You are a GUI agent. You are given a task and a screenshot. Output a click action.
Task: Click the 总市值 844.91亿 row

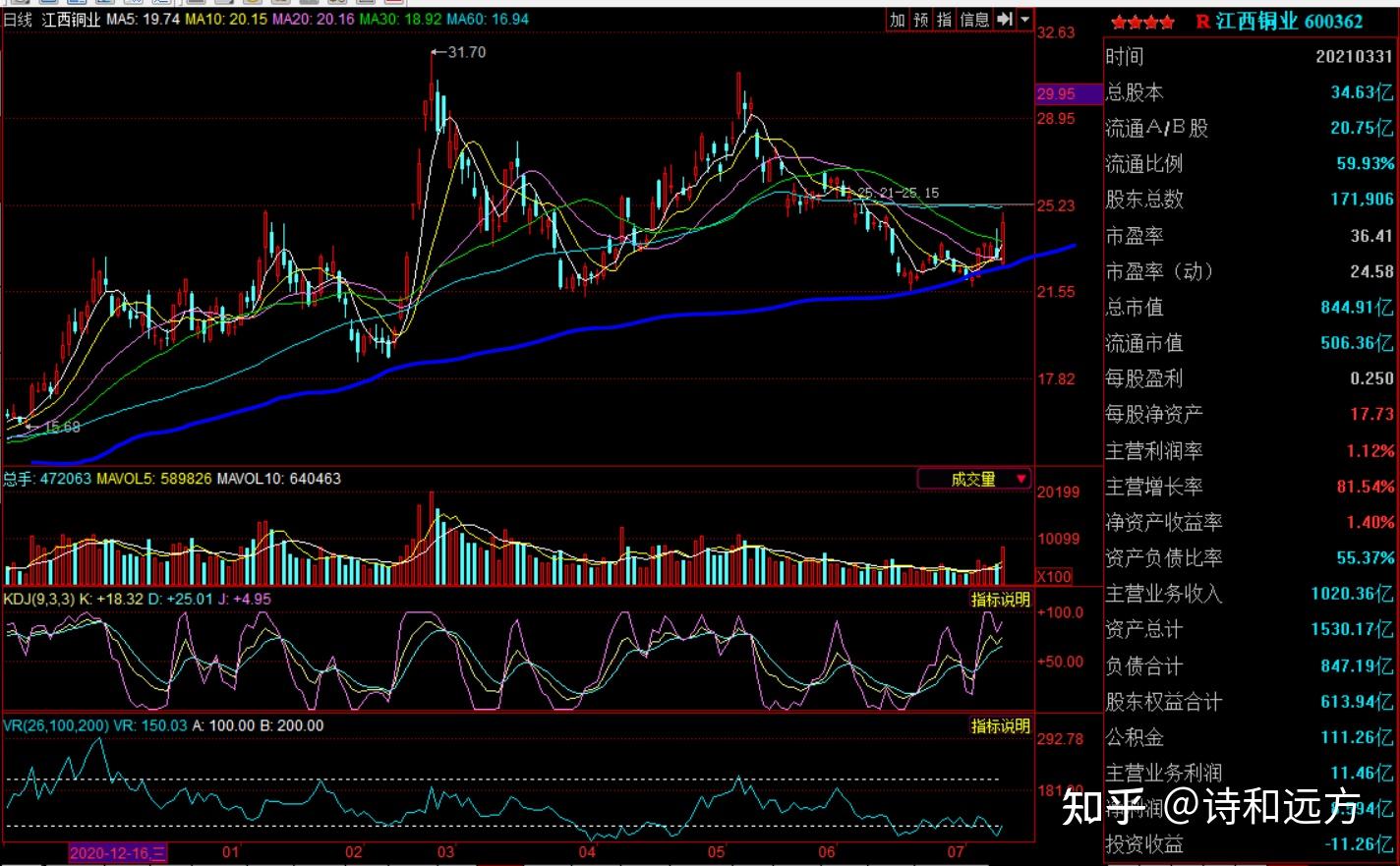point(1250,307)
